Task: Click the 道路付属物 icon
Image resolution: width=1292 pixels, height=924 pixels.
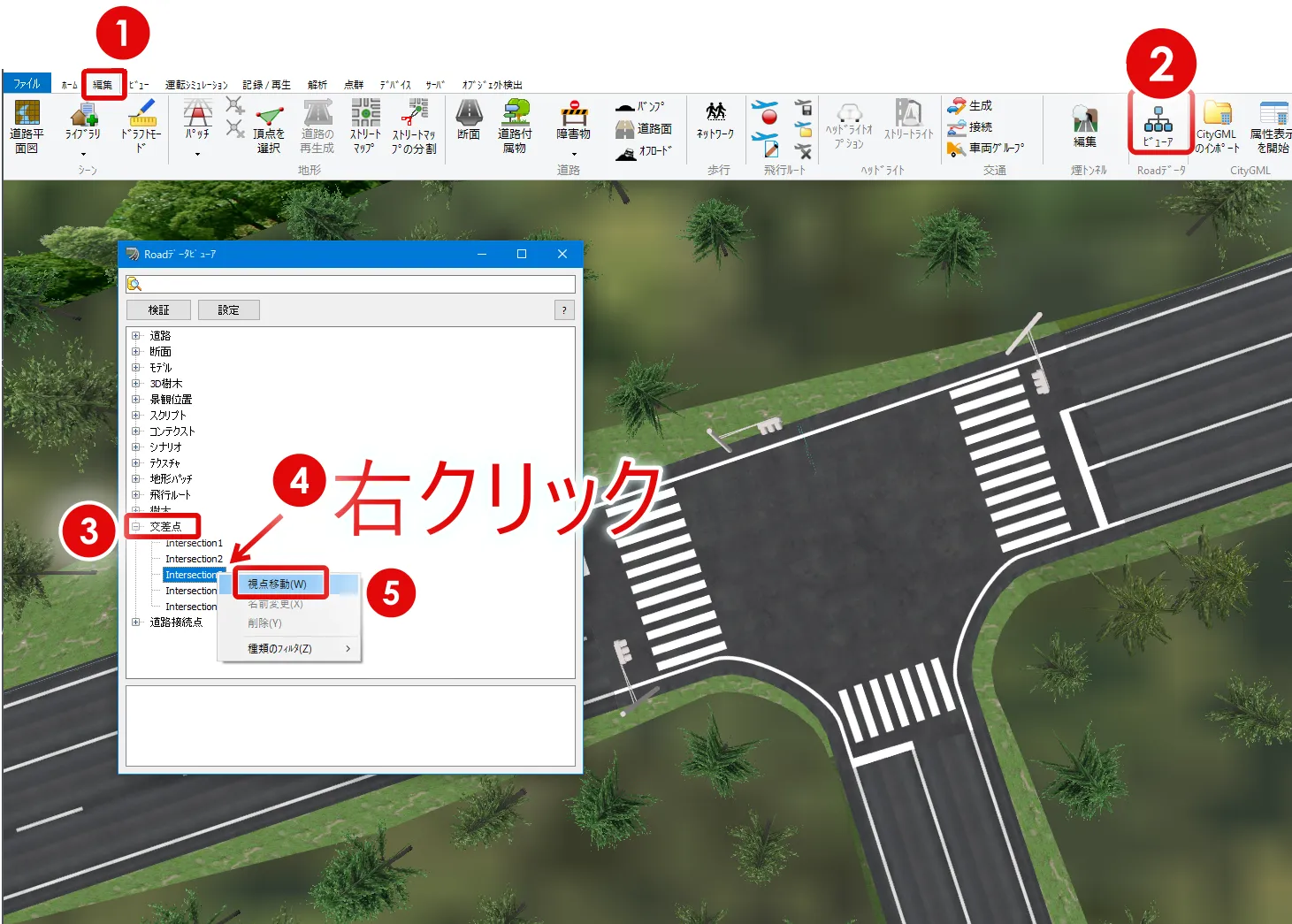Action: tap(515, 126)
